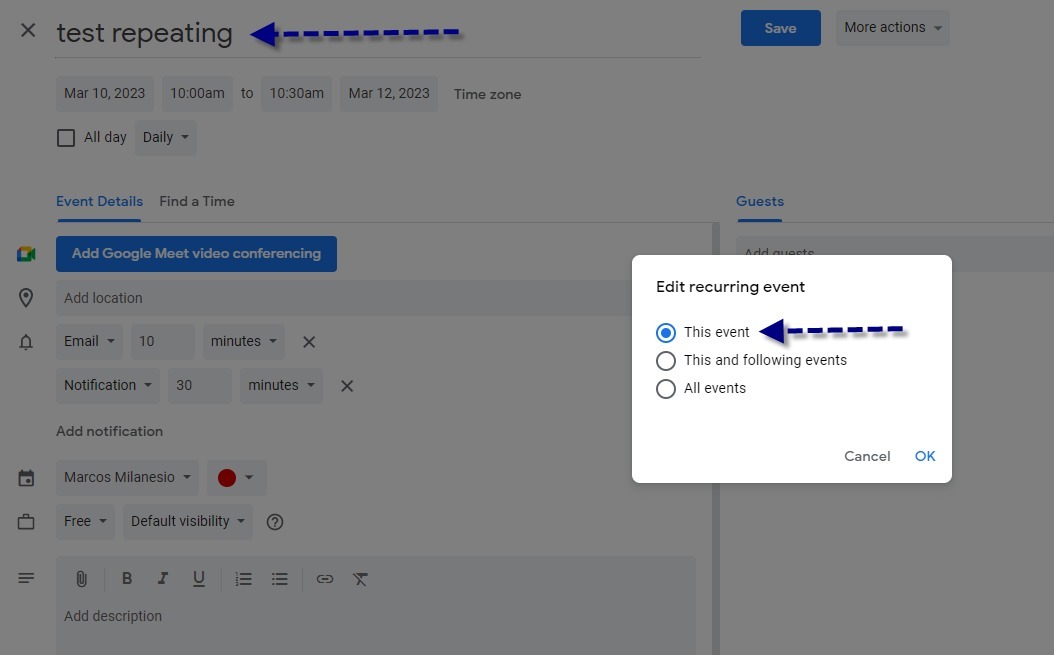This screenshot has width=1054, height=655.
Task: Insert a bulleted list
Action: (x=280, y=579)
